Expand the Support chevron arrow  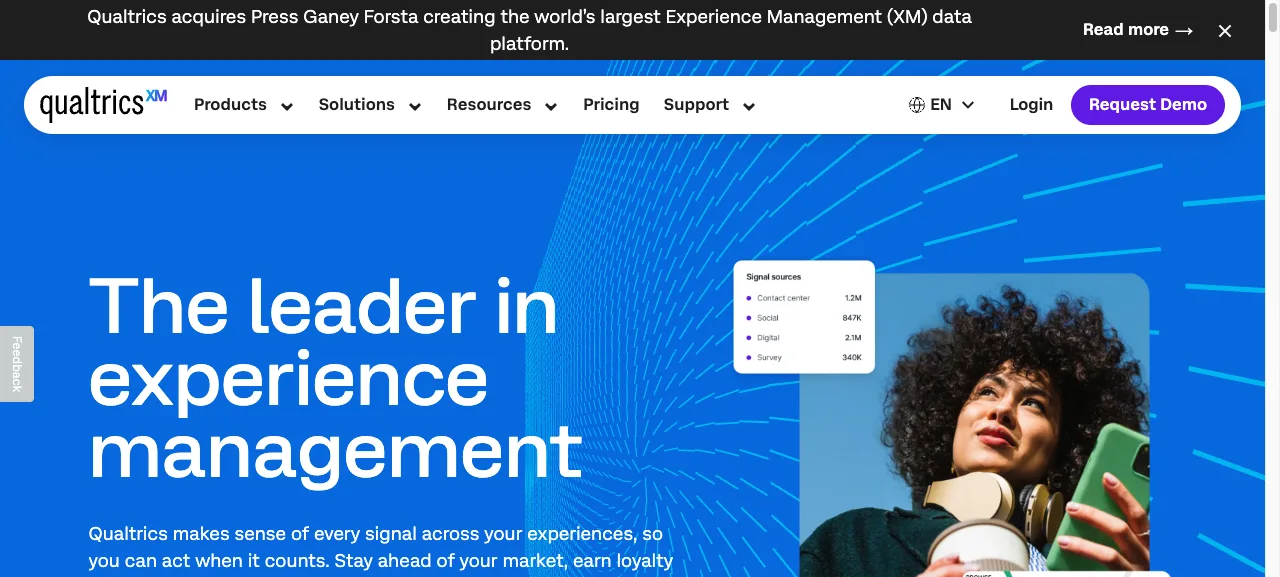[749, 106]
